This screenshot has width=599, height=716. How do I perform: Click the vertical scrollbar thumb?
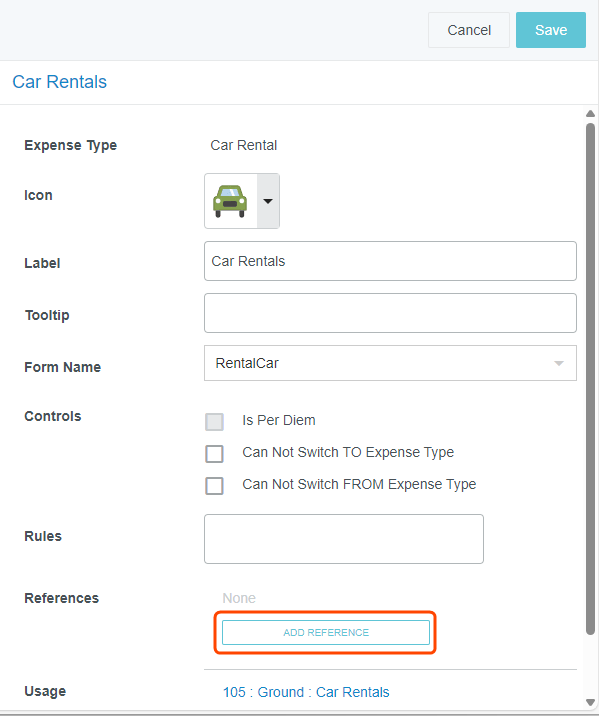pyautogui.click(x=590, y=379)
